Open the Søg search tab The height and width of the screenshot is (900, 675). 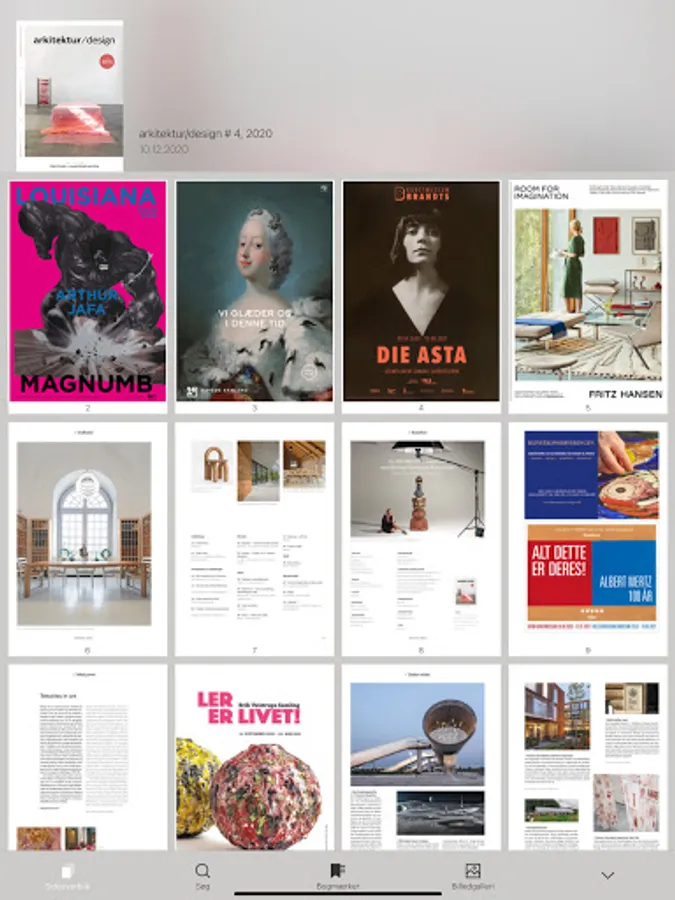tap(203, 876)
